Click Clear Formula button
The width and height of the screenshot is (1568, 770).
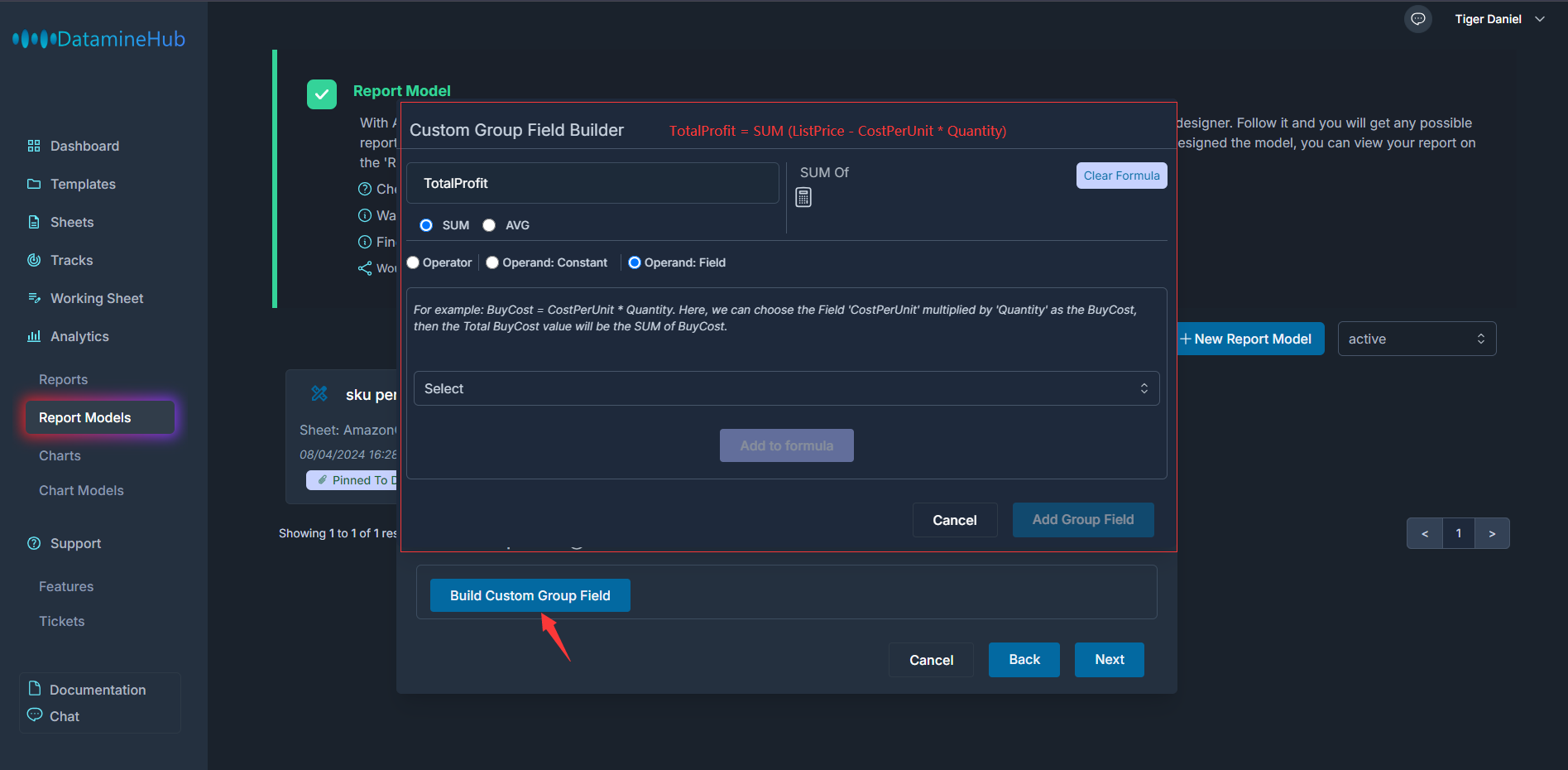tap(1121, 176)
